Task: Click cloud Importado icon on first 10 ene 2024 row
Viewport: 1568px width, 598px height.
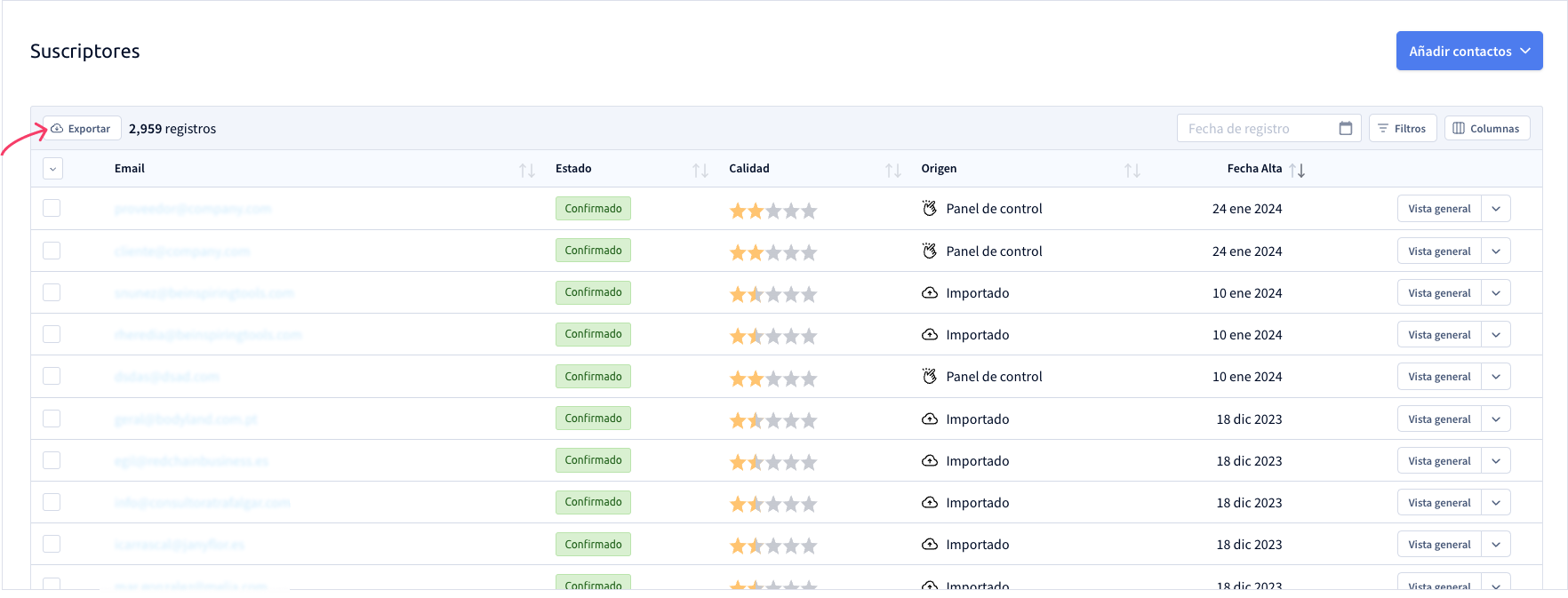Action: point(930,293)
